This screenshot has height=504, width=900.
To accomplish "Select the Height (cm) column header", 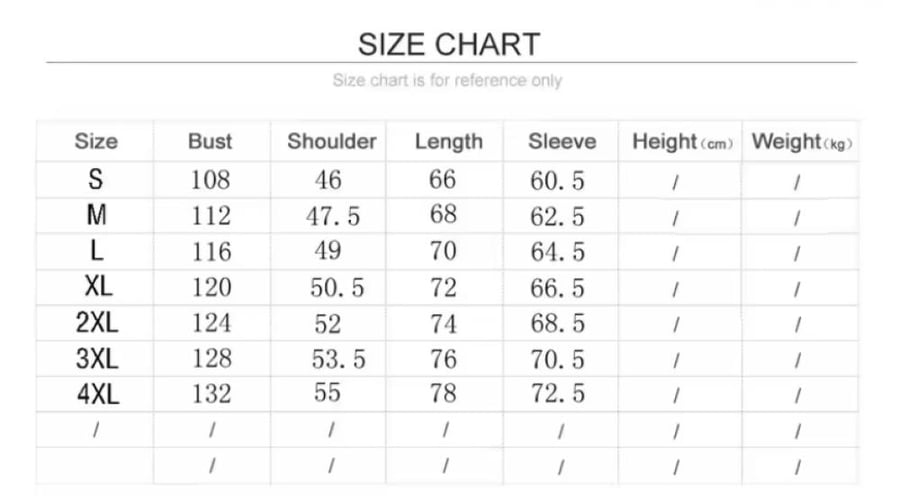I will (x=682, y=142).
